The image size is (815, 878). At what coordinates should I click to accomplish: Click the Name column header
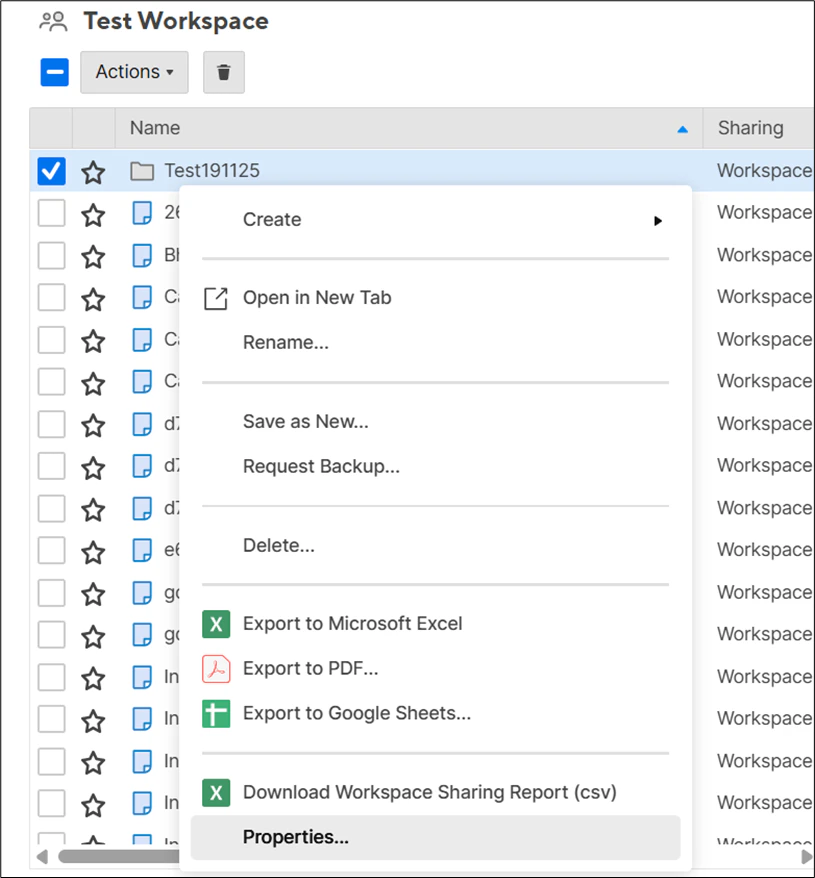pyautogui.click(x=409, y=128)
